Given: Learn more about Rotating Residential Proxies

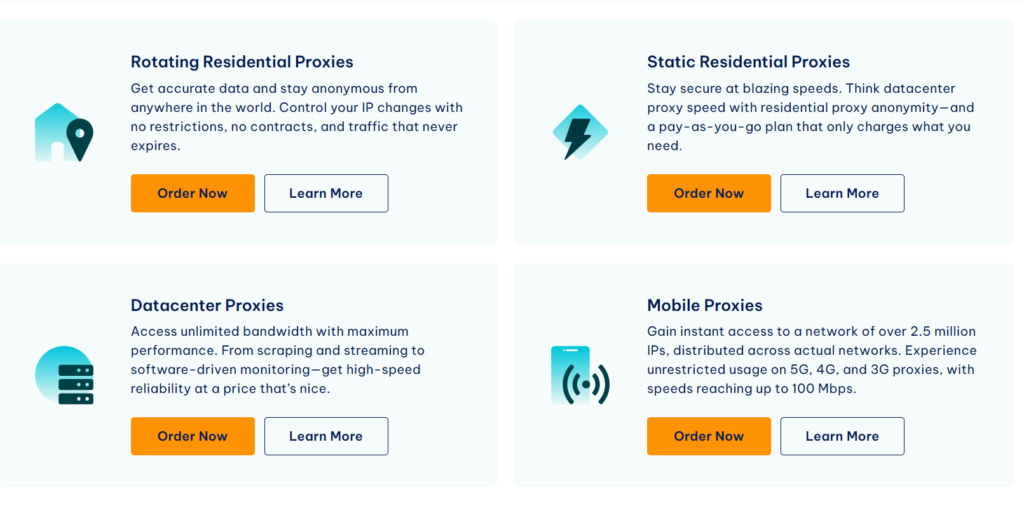Looking at the screenshot, I should click(x=326, y=193).
